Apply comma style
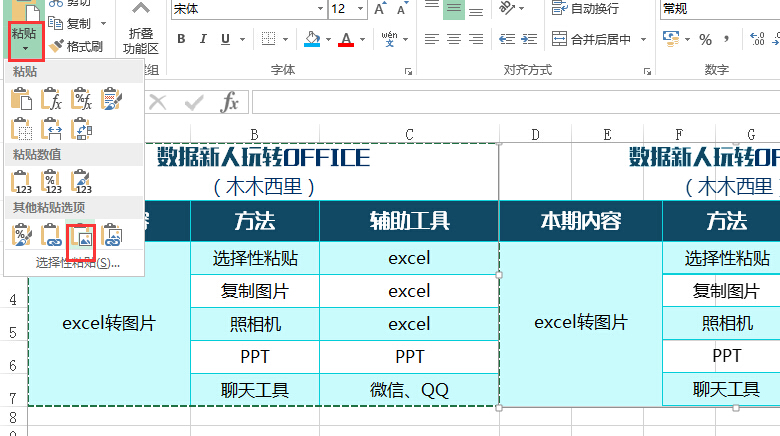This screenshot has height=436, width=780. (x=727, y=39)
